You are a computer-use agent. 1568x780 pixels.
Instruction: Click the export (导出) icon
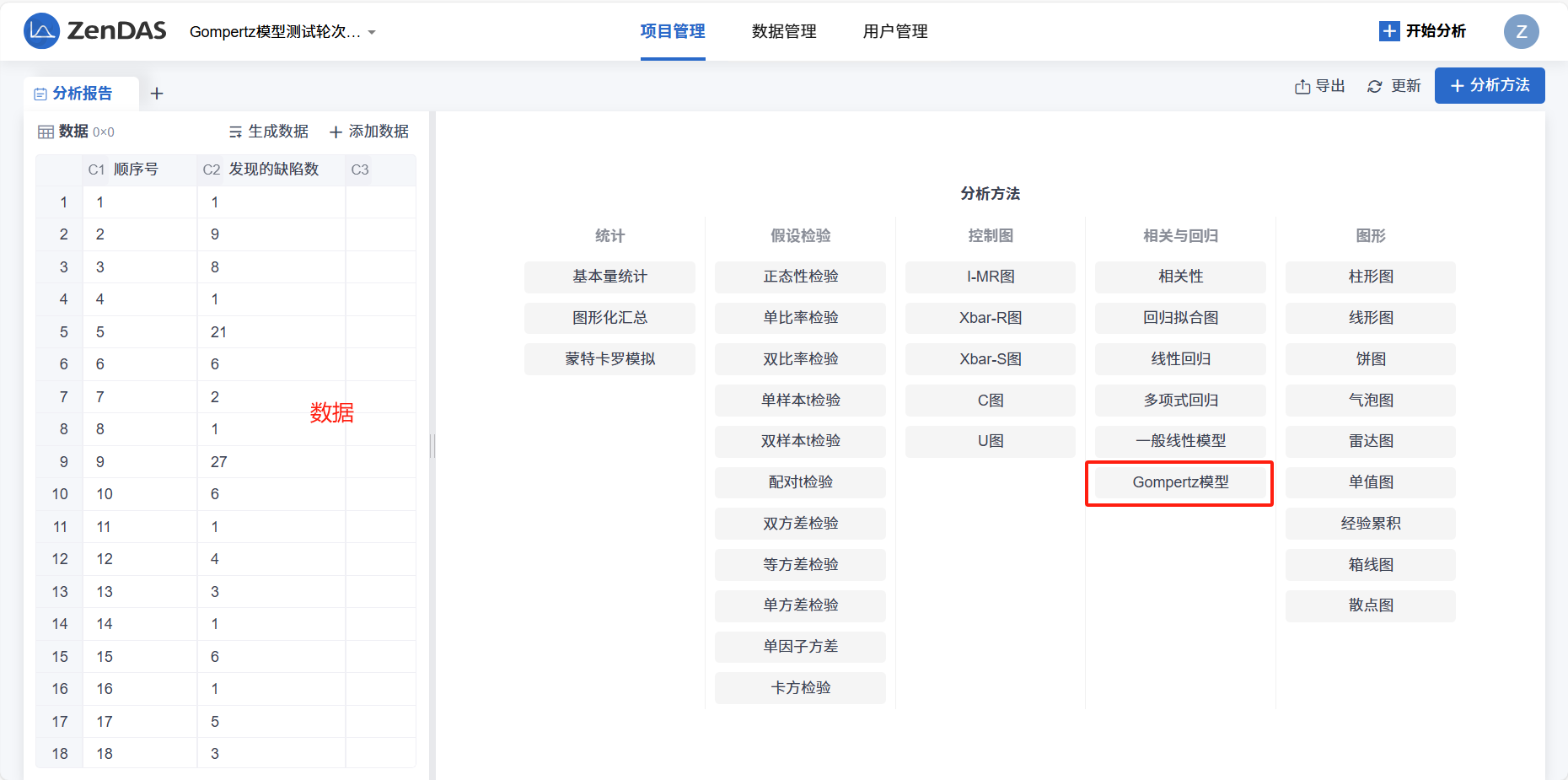coord(1302,87)
